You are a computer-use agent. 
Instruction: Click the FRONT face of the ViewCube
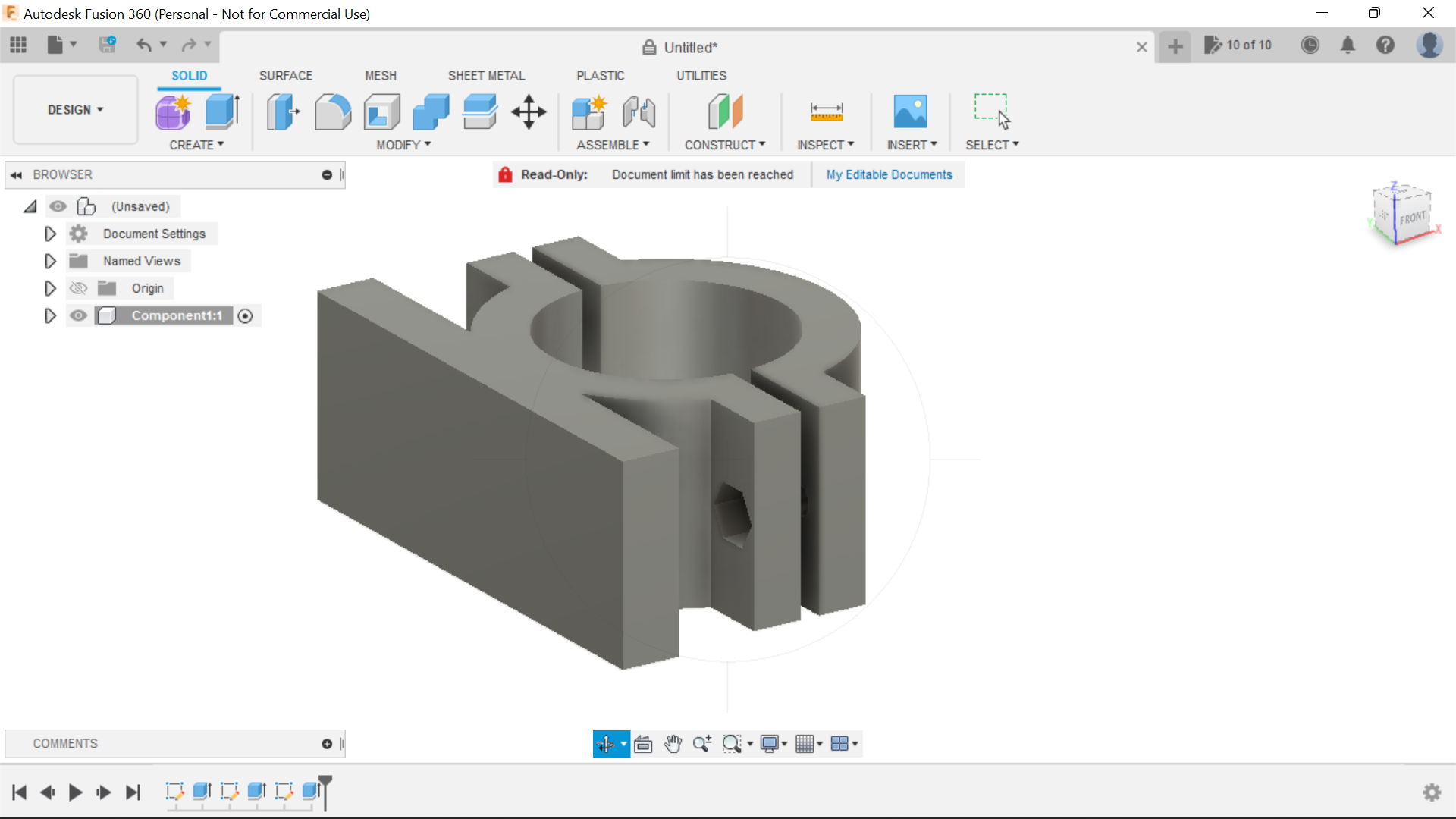(x=1412, y=218)
